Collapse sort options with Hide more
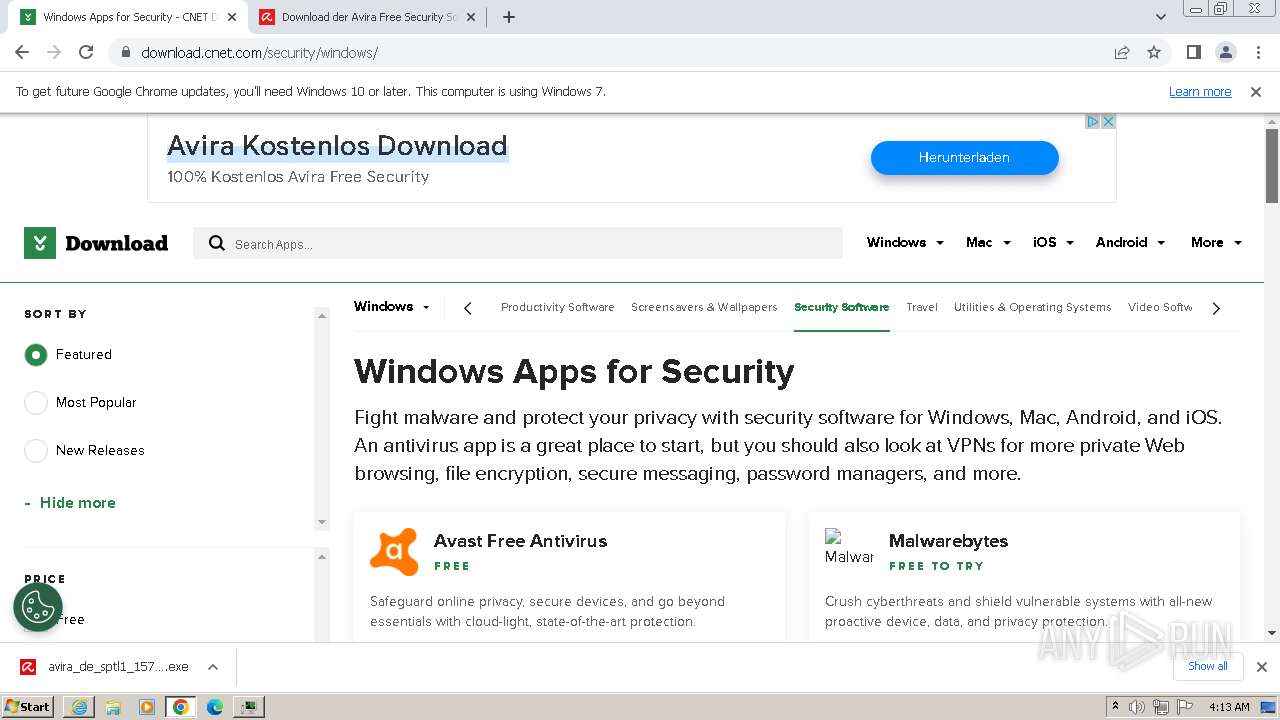The image size is (1280, 720). (70, 503)
